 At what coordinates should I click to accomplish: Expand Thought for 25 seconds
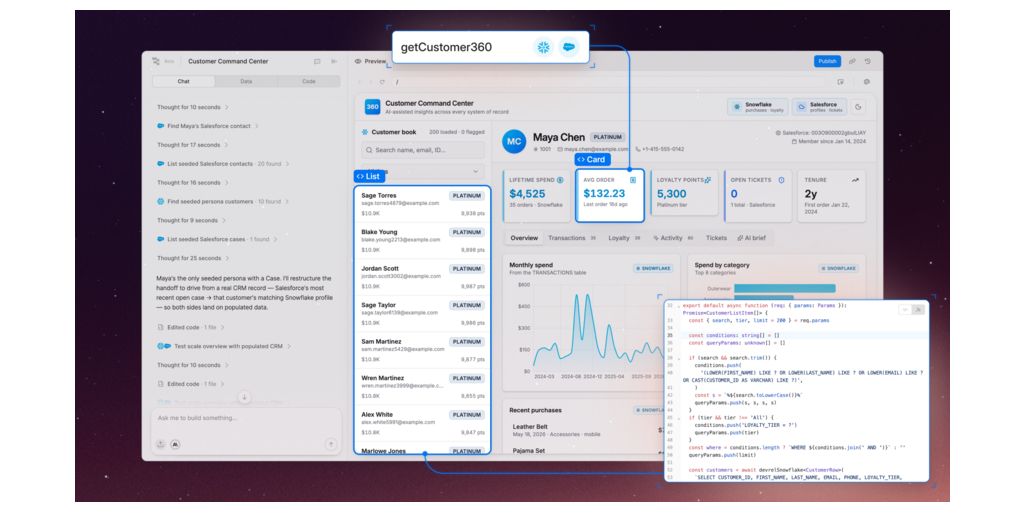[x=192, y=259]
